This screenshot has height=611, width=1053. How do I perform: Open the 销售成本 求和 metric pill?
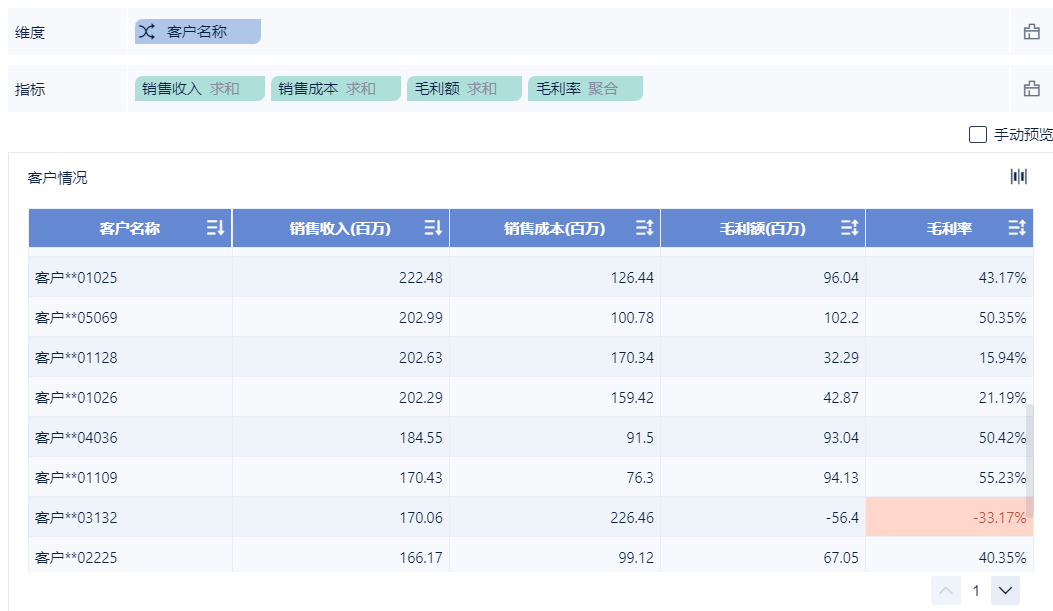pos(335,89)
